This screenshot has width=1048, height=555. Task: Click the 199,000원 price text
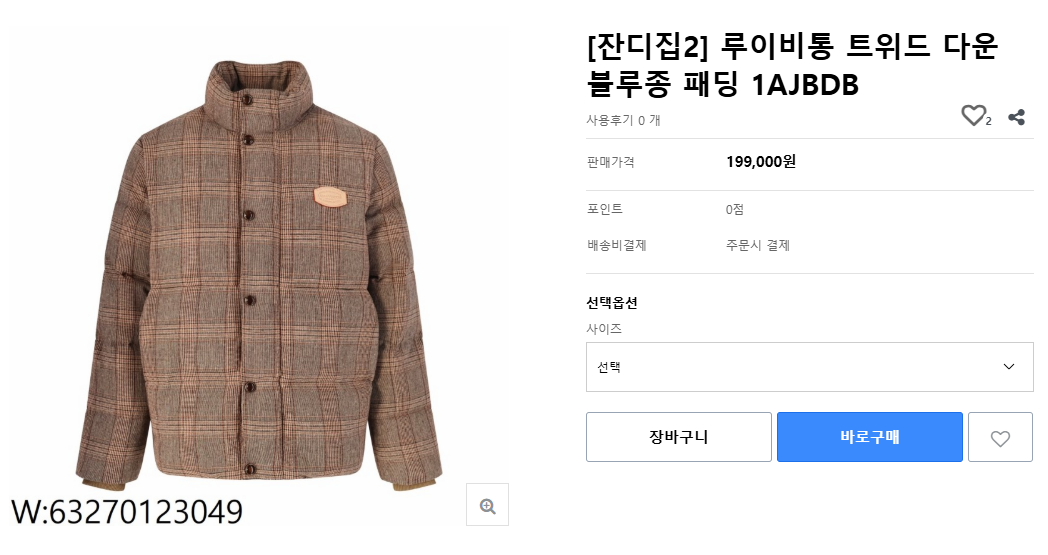pyautogui.click(x=760, y=162)
